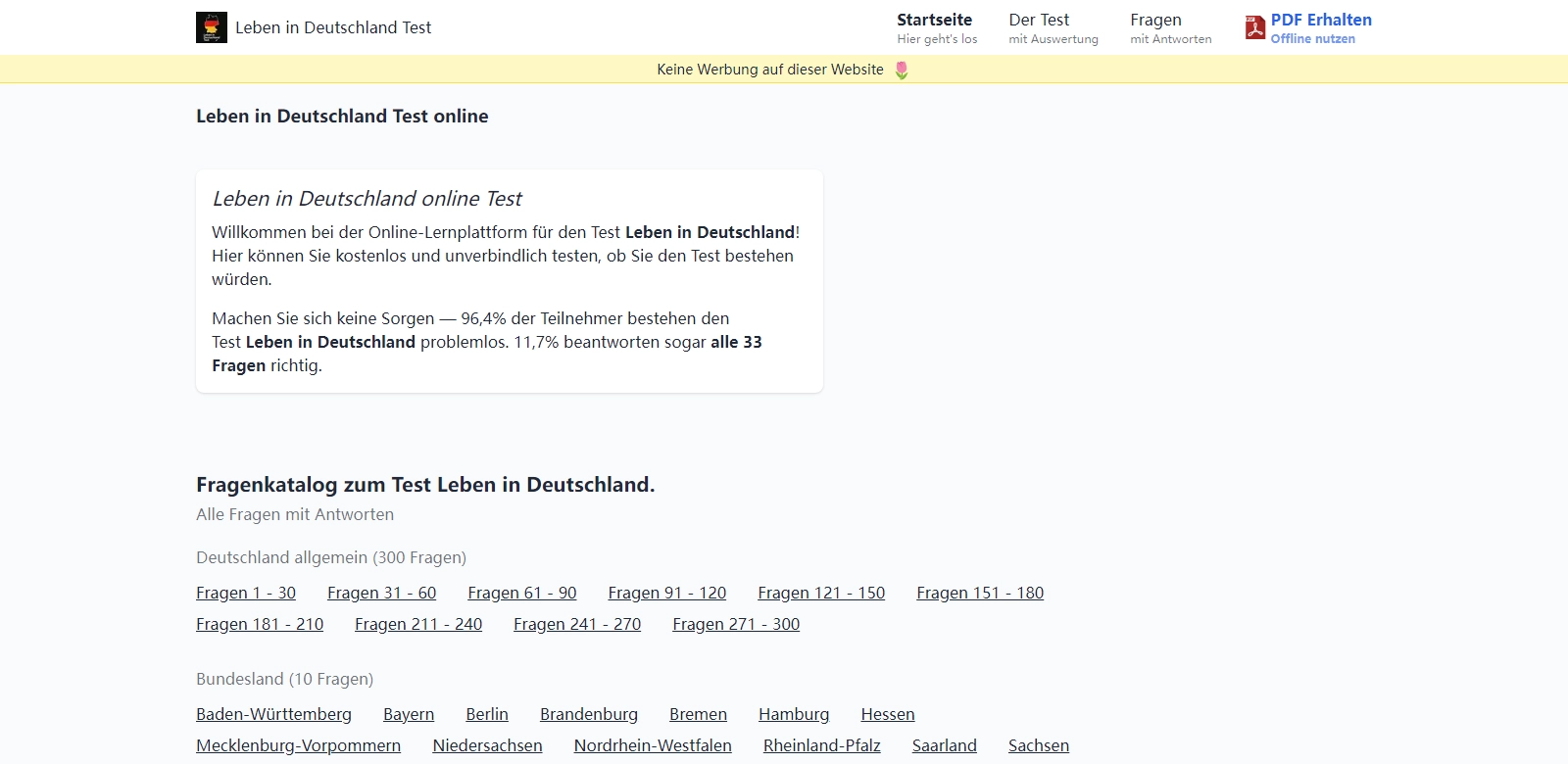Click the 'Offline nutzen' text

(x=1313, y=39)
